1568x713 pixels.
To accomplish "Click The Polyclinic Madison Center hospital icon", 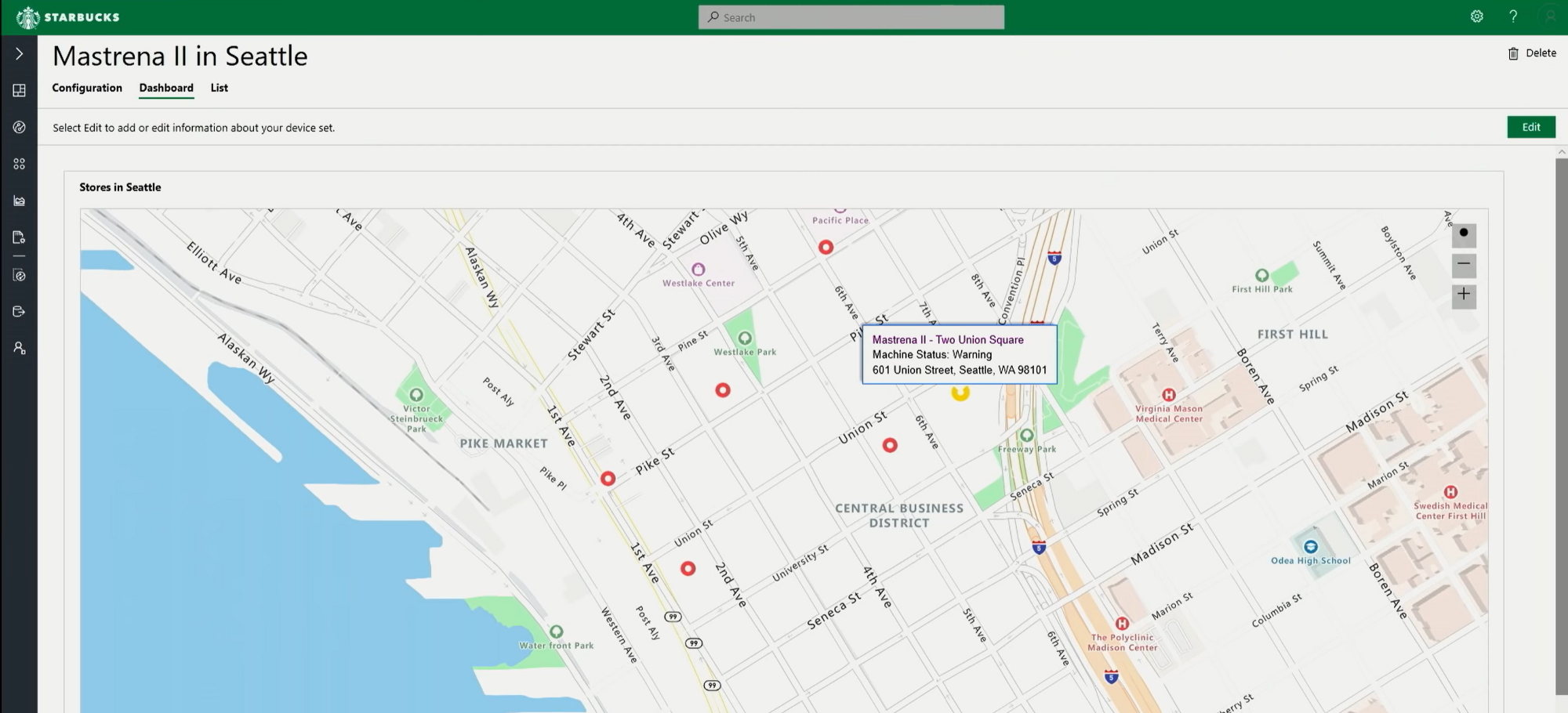I will (x=1122, y=624).
